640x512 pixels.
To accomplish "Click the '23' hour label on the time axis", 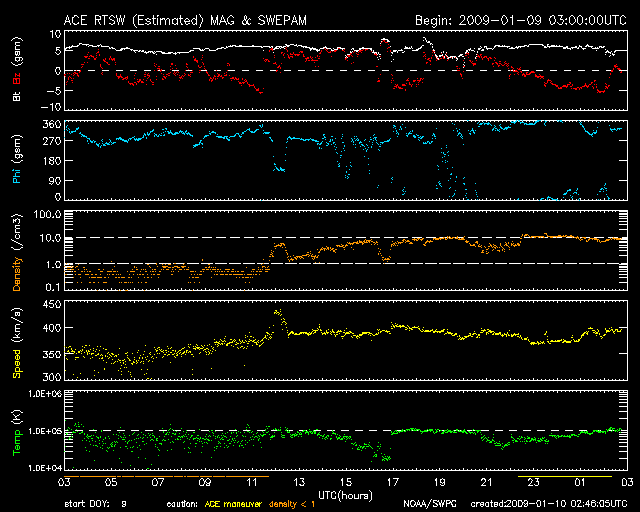I will (533, 483).
